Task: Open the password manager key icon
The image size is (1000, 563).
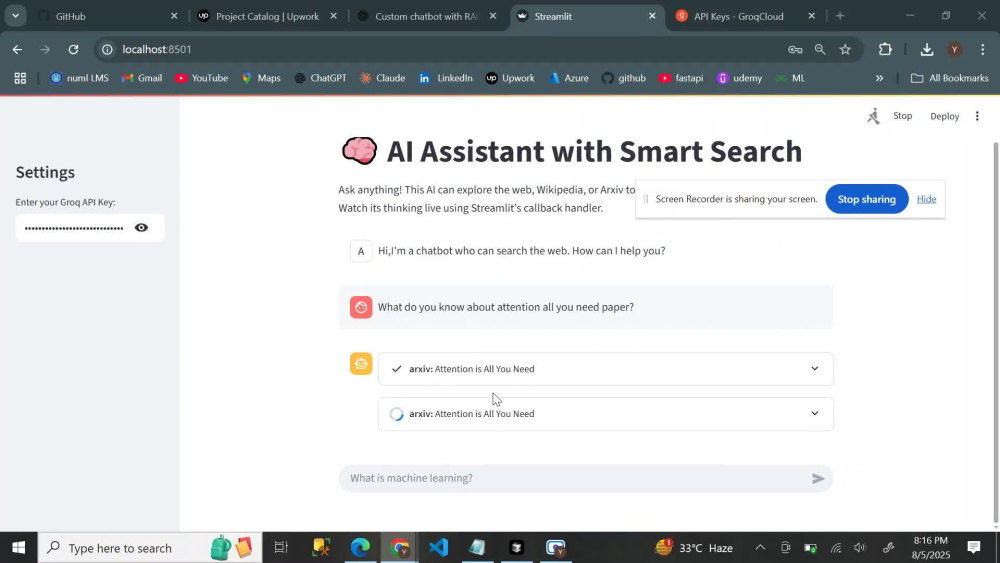Action: (795, 49)
